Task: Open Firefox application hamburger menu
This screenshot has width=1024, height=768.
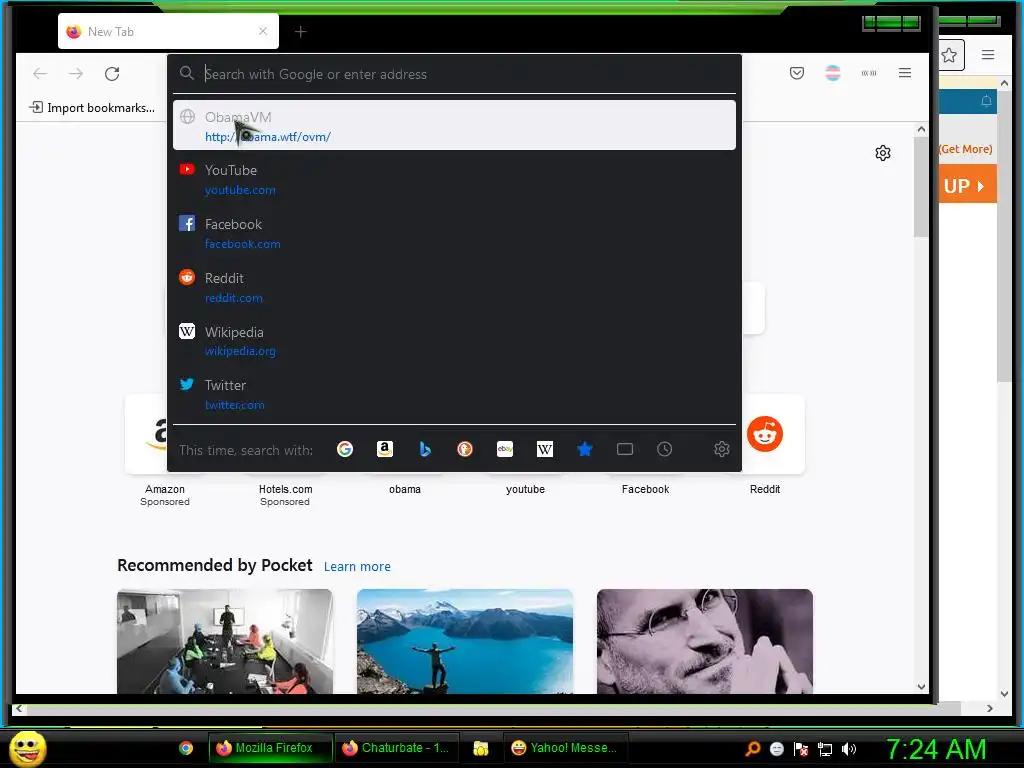Action: pos(904,73)
